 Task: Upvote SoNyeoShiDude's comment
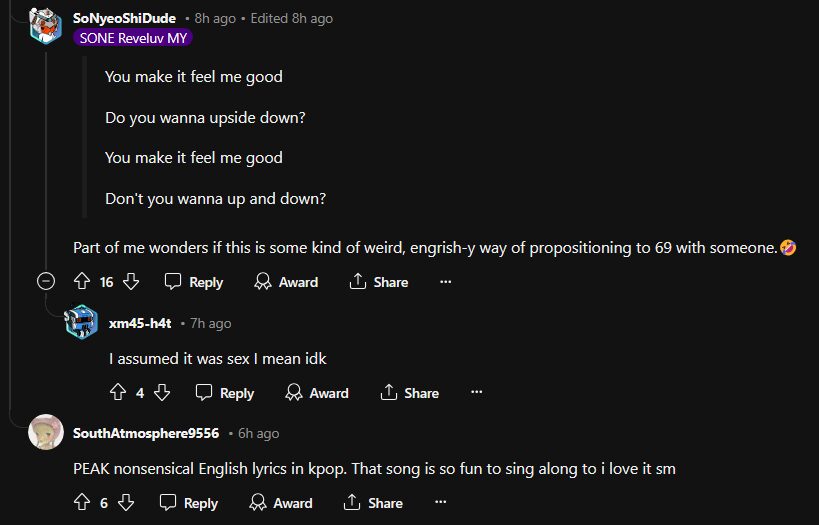83,282
